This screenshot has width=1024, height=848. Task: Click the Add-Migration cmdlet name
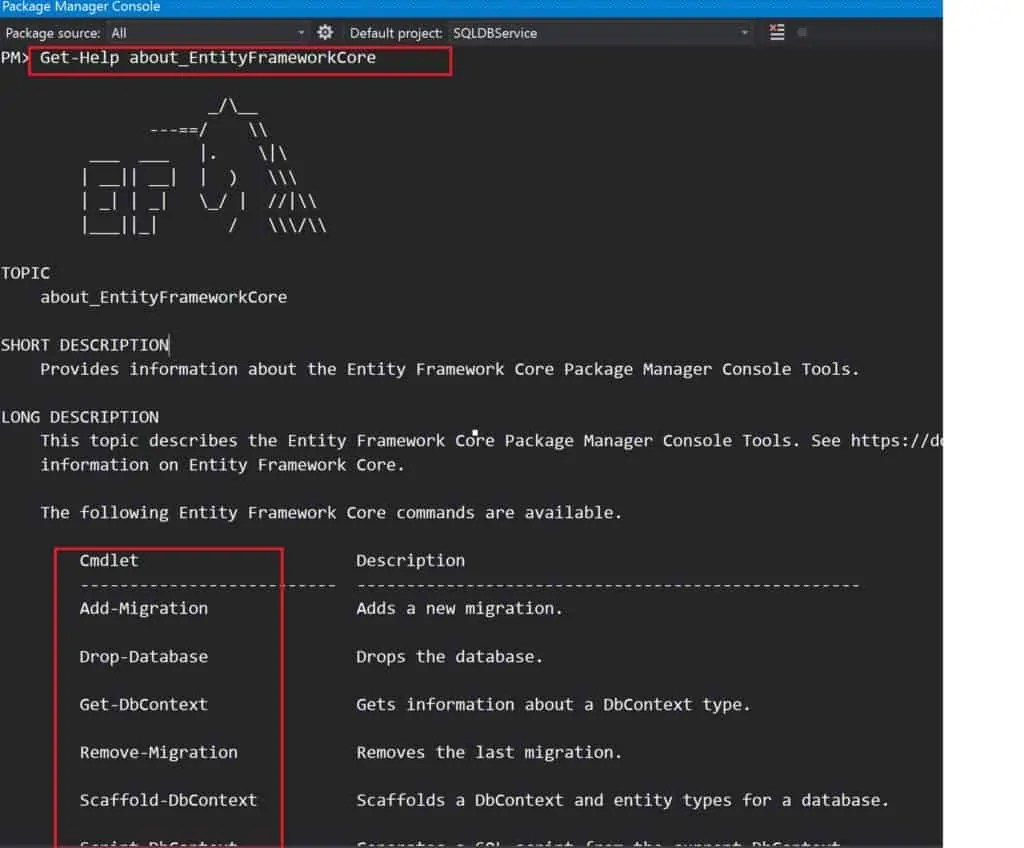coord(143,608)
